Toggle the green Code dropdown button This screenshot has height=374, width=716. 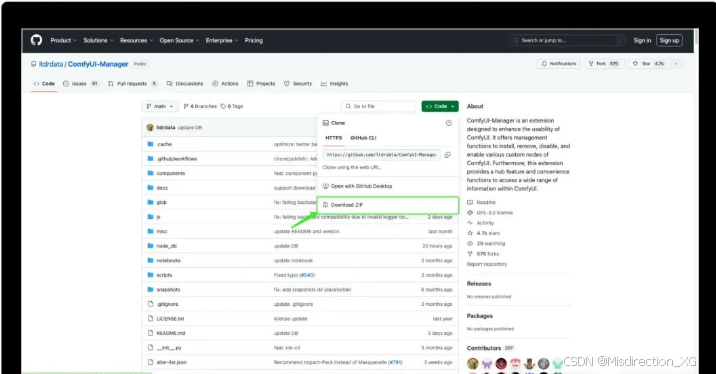pyautogui.click(x=440, y=106)
